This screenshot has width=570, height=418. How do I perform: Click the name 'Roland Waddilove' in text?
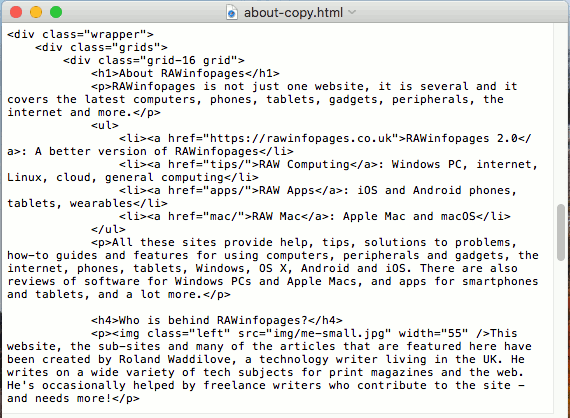(175, 359)
